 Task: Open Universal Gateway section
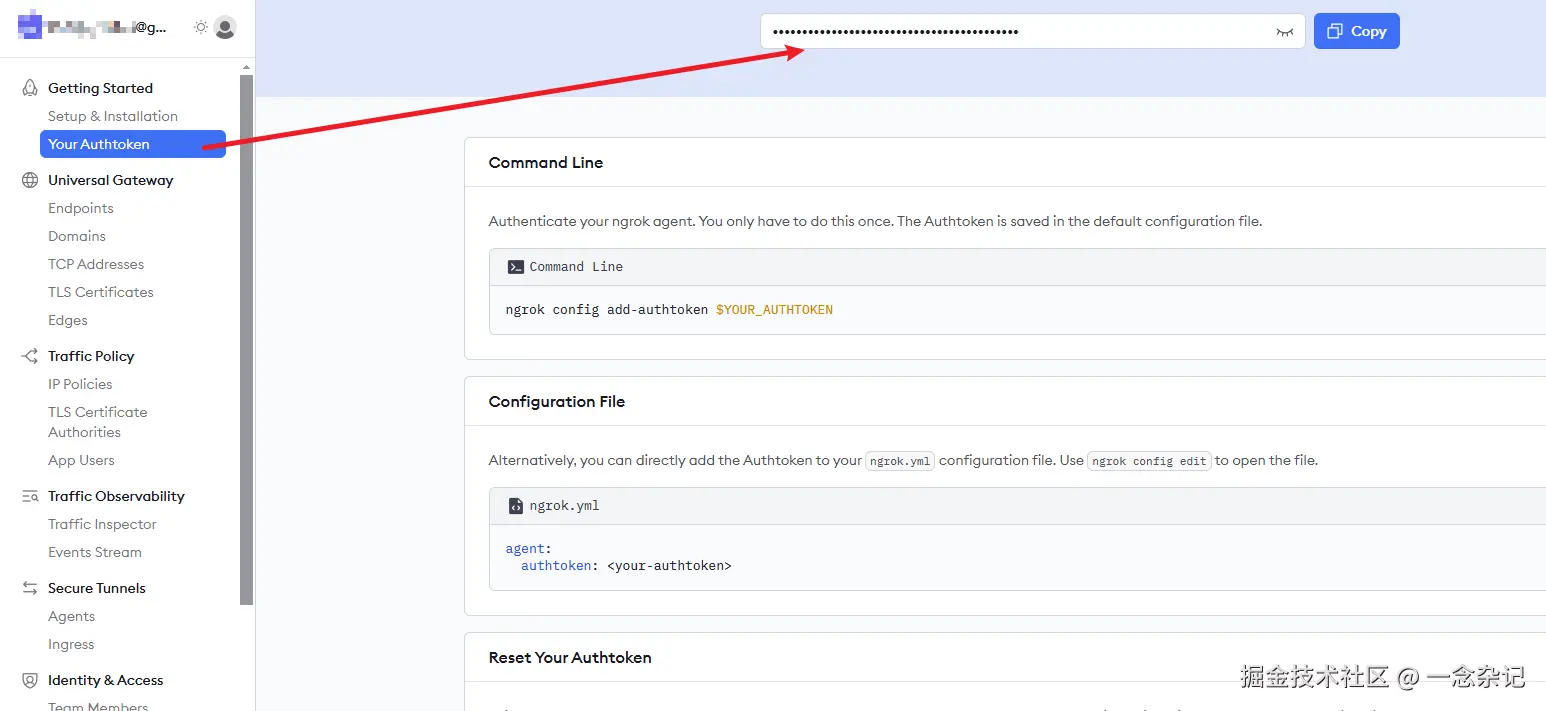tap(111, 180)
